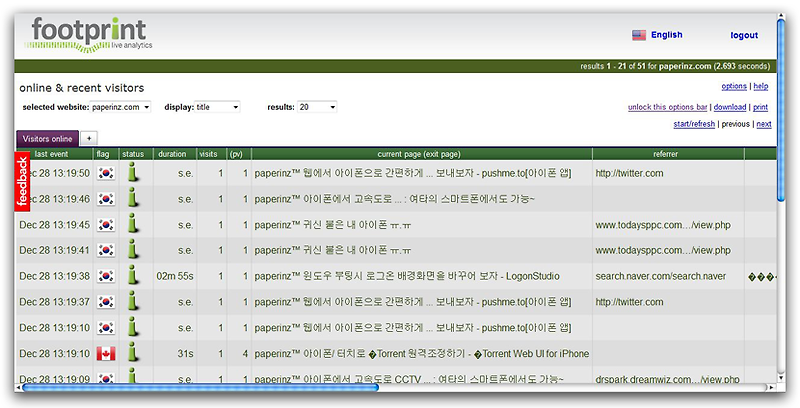Image resolution: width=800 pixels, height=408 pixels.
Task: Click pushme.to page title in 13:19:10 row
Action: (x=413, y=327)
